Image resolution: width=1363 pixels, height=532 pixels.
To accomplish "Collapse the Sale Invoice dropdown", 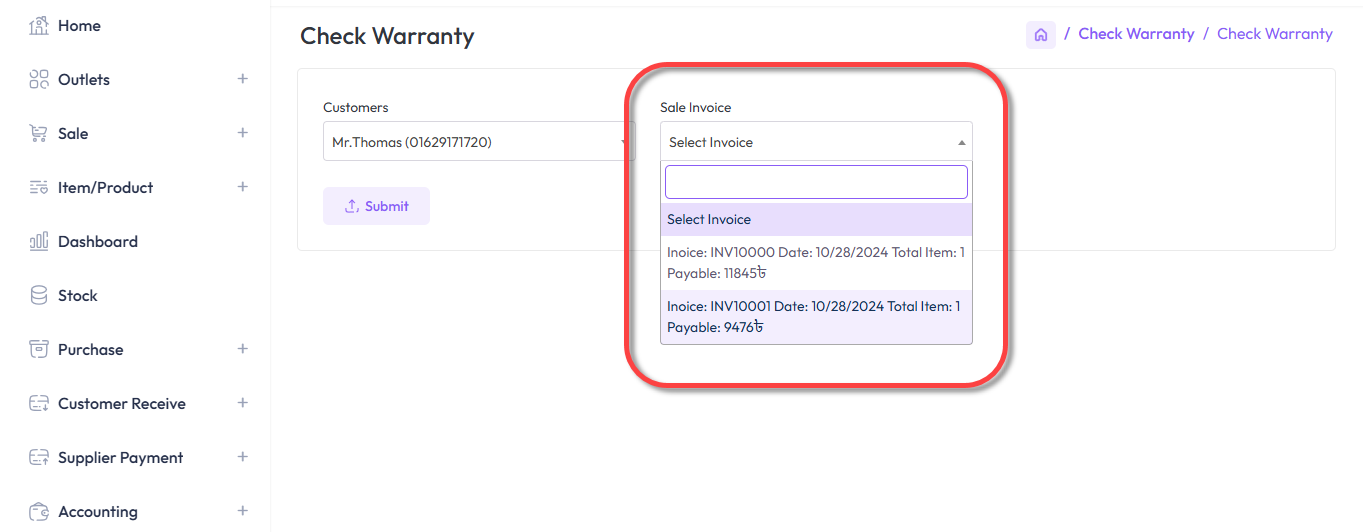I will point(815,142).
